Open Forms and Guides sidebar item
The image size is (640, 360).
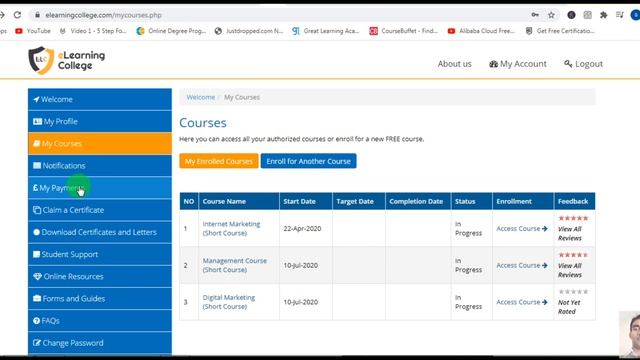[x=100, y=298]
